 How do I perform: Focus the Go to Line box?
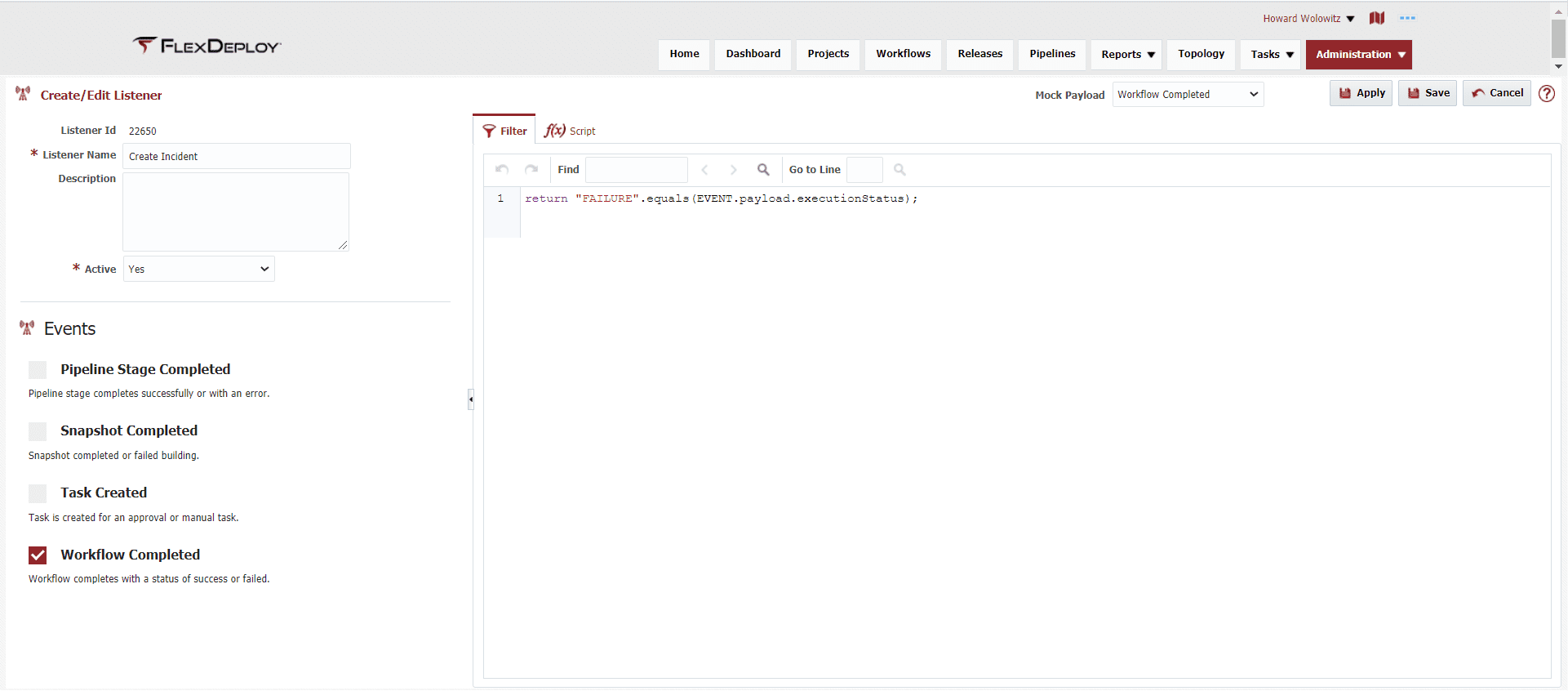tap(865, 170)
